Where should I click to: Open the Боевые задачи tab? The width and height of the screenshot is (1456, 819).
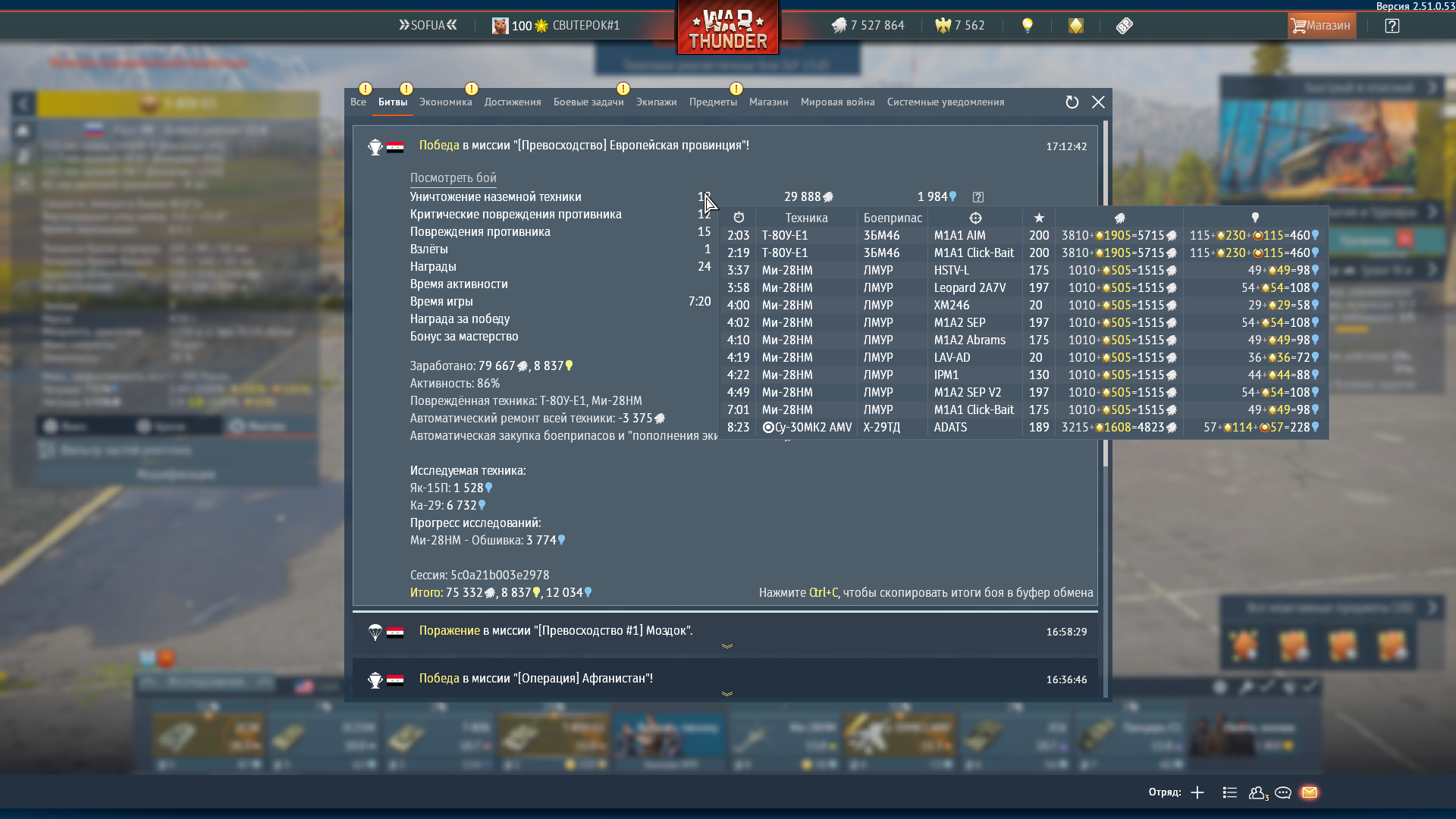point(588,102)
